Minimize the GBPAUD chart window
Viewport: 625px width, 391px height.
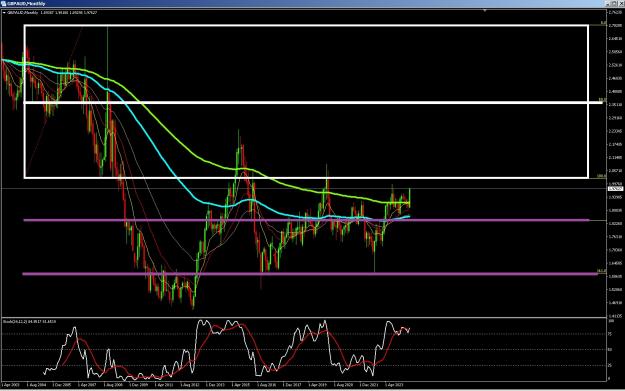pyautogui.click(x=608, y=4)
